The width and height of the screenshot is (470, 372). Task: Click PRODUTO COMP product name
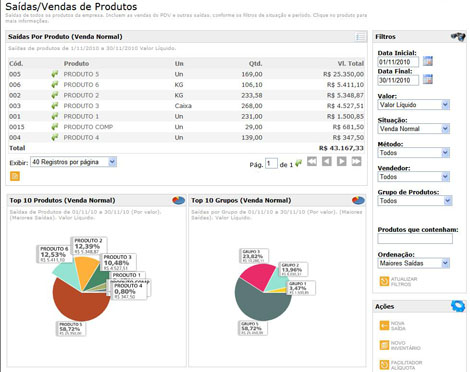click(88, 127)
